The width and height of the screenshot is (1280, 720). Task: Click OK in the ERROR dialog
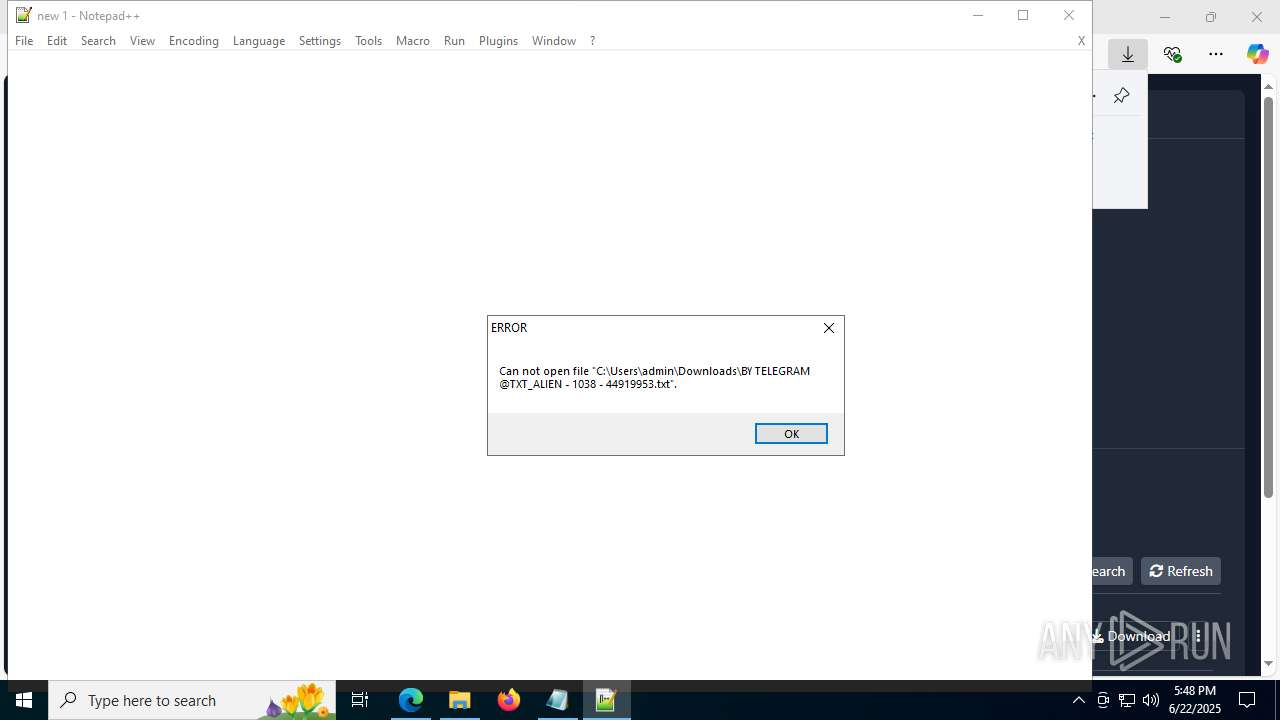coord(791,433)
